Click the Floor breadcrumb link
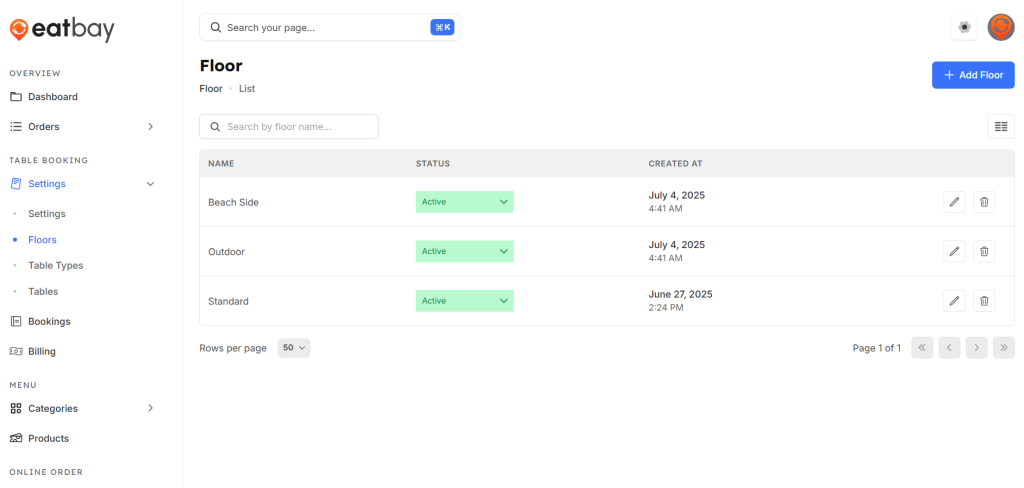Screen dimensions: 1024x488 [x=211, y=89]
